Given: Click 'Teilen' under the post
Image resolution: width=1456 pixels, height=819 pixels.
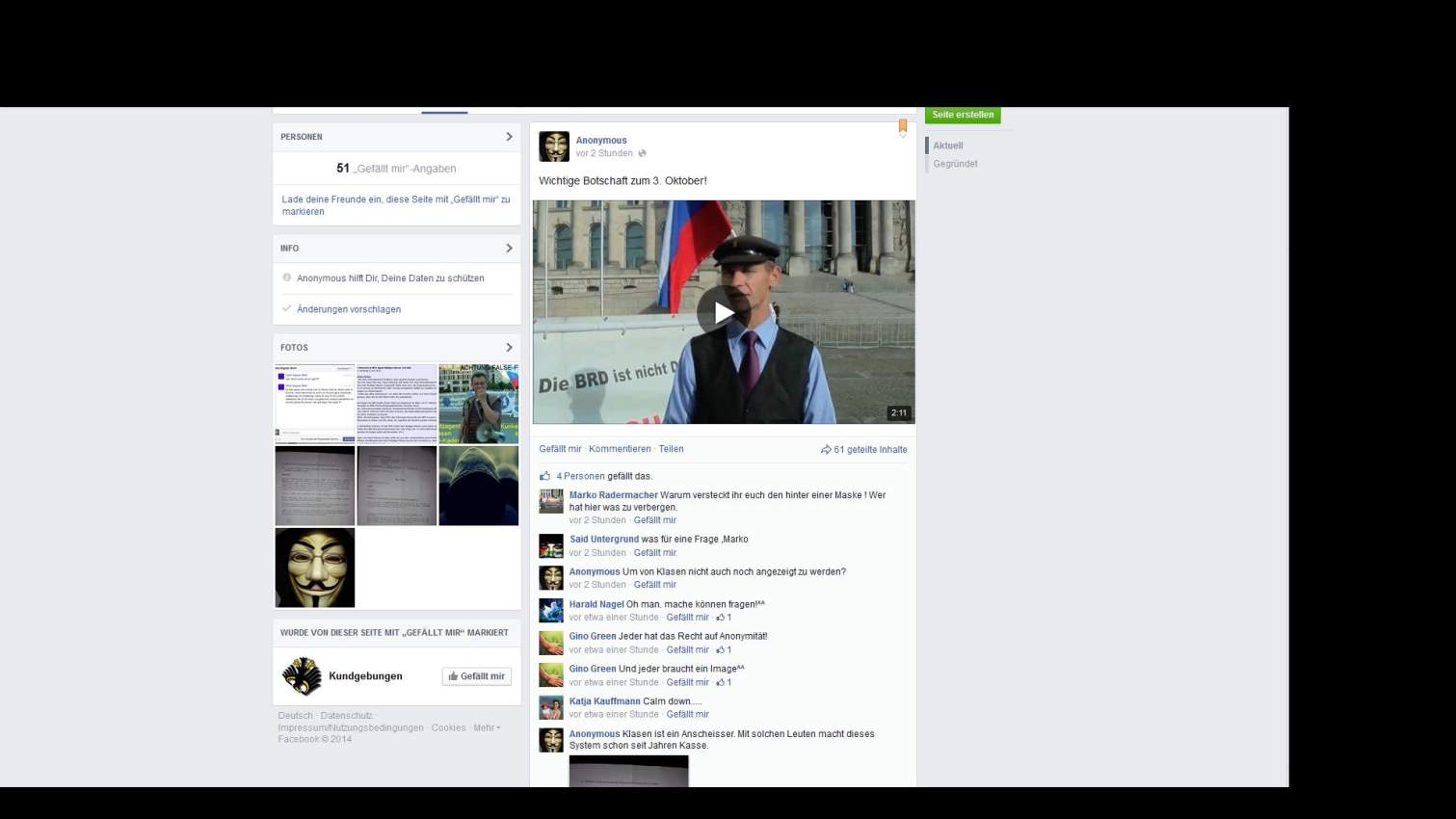Looking at the screenshot, I should tap(671, 449).
